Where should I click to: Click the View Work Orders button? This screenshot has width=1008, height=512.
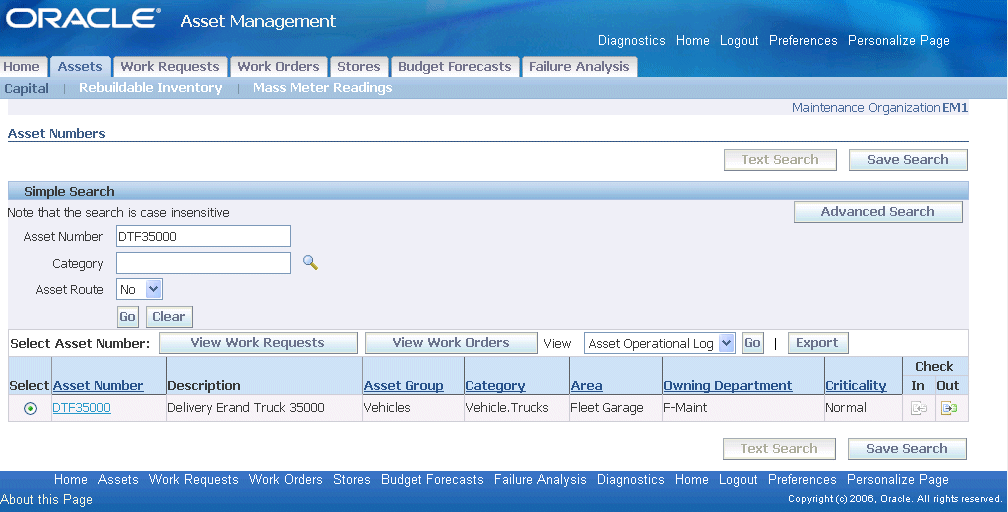[451, 343]
